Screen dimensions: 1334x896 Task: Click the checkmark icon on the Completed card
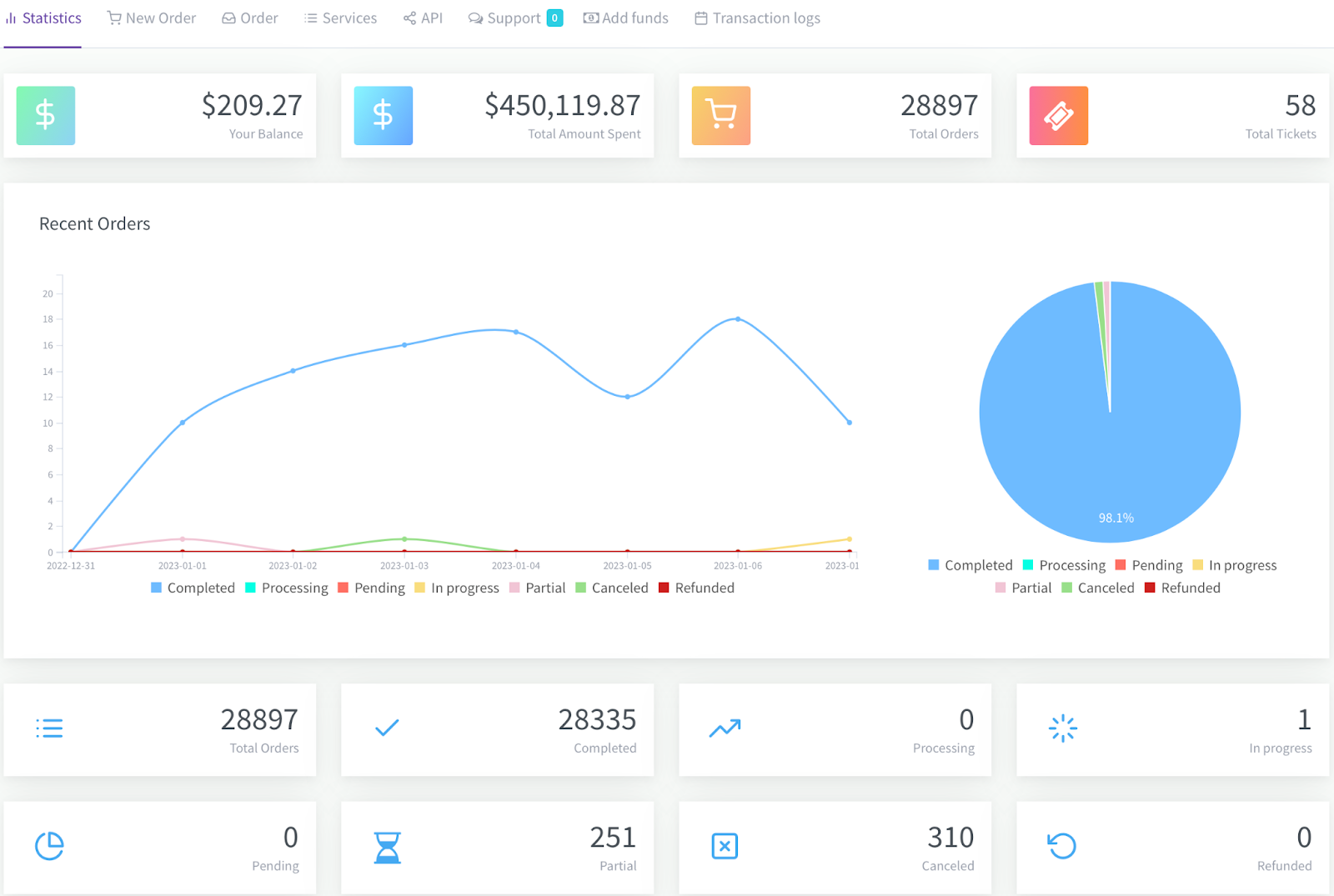coord(387,728)
